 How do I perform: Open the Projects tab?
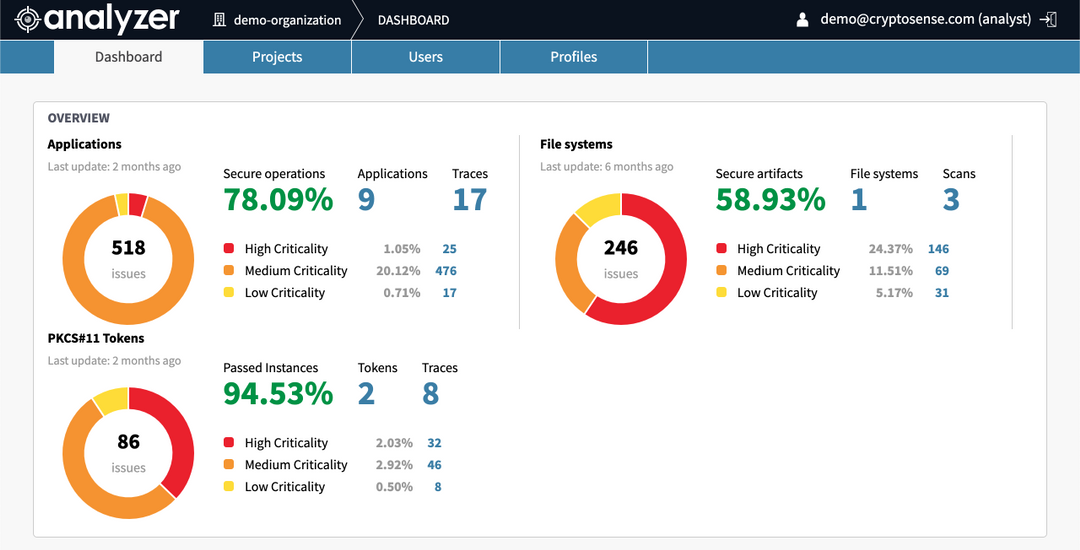[277, 57]
